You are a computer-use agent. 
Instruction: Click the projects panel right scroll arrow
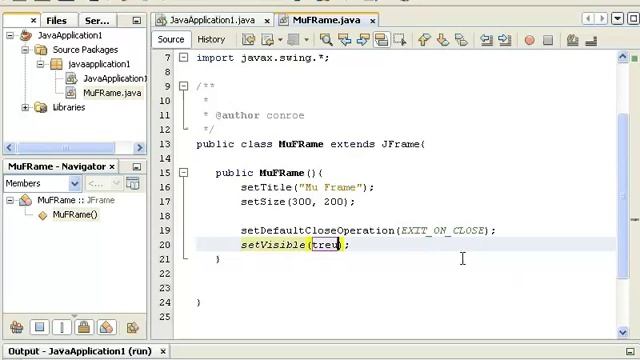click(140, 147)
